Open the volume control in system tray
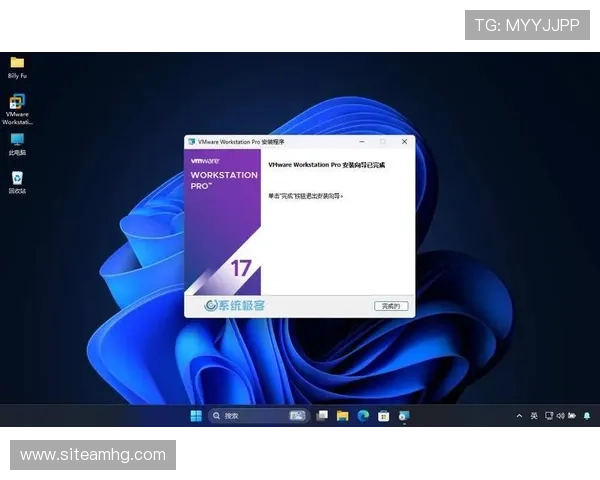The width and height of the screenshot is (600, 480). (x=561, y=415)
